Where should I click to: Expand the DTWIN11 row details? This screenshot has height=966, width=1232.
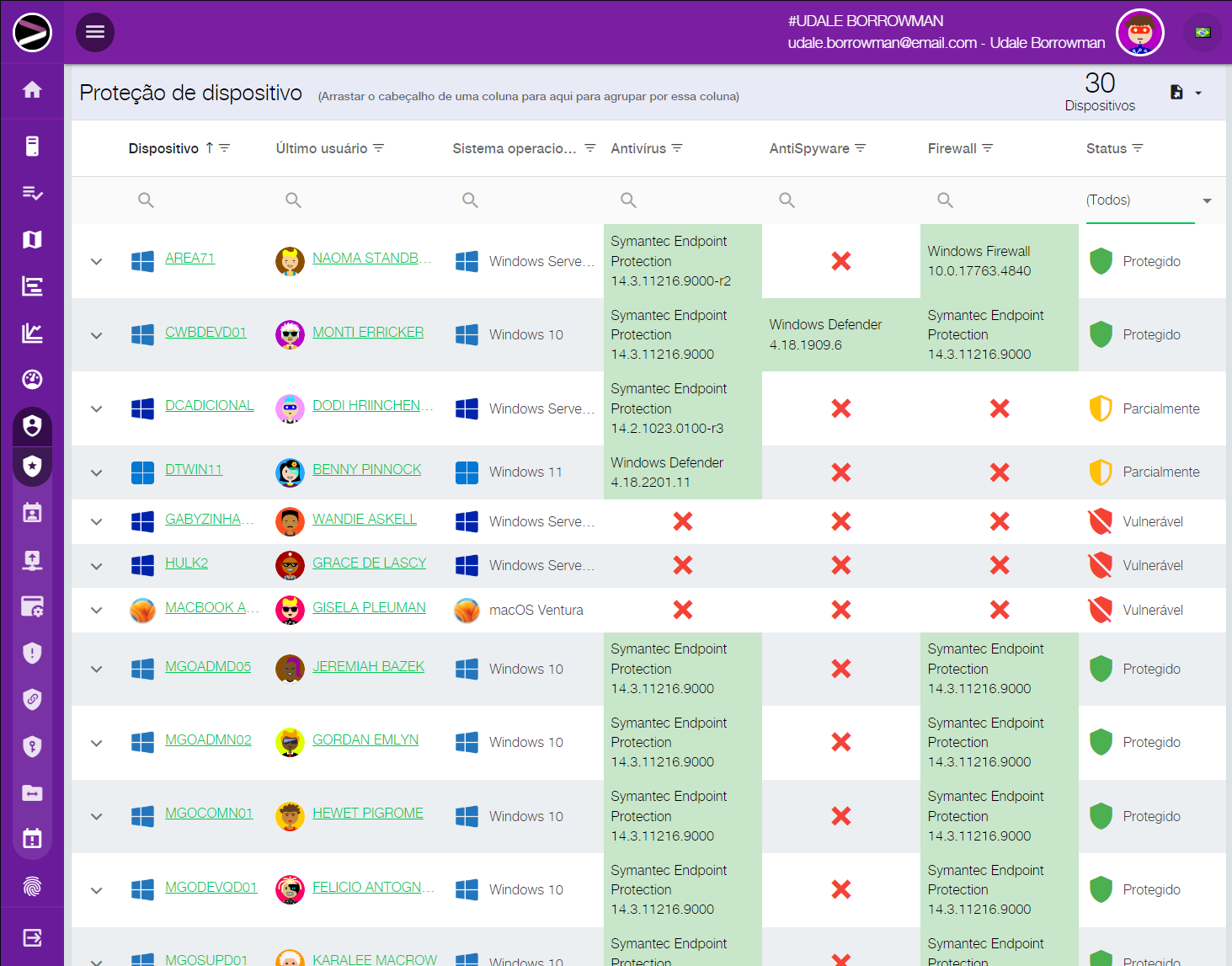click(x=97, y=472)
